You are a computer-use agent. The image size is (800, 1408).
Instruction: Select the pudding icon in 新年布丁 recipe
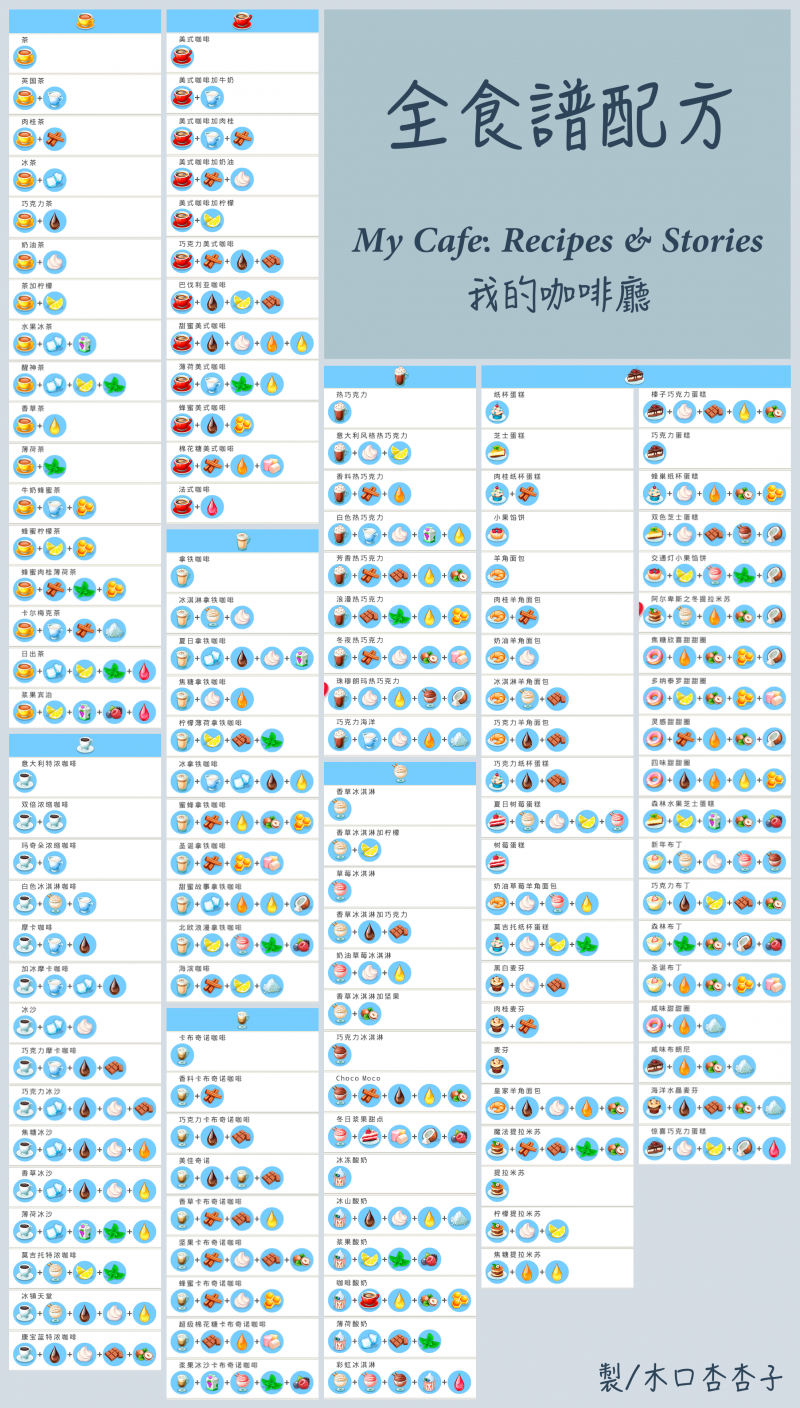click(654, 862)
